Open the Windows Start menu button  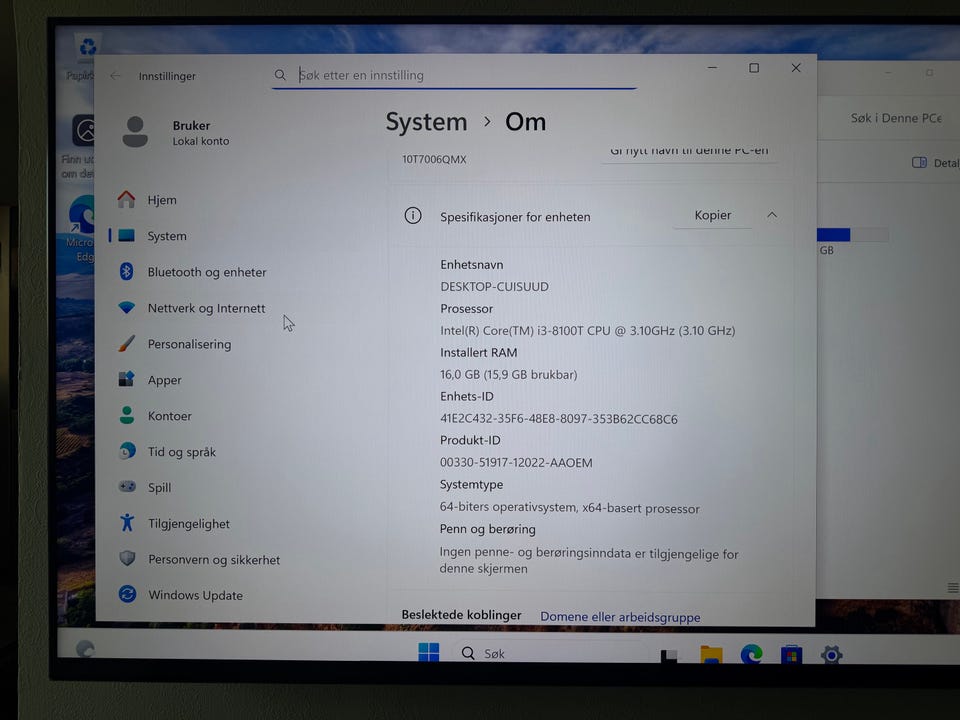point(429,652)
